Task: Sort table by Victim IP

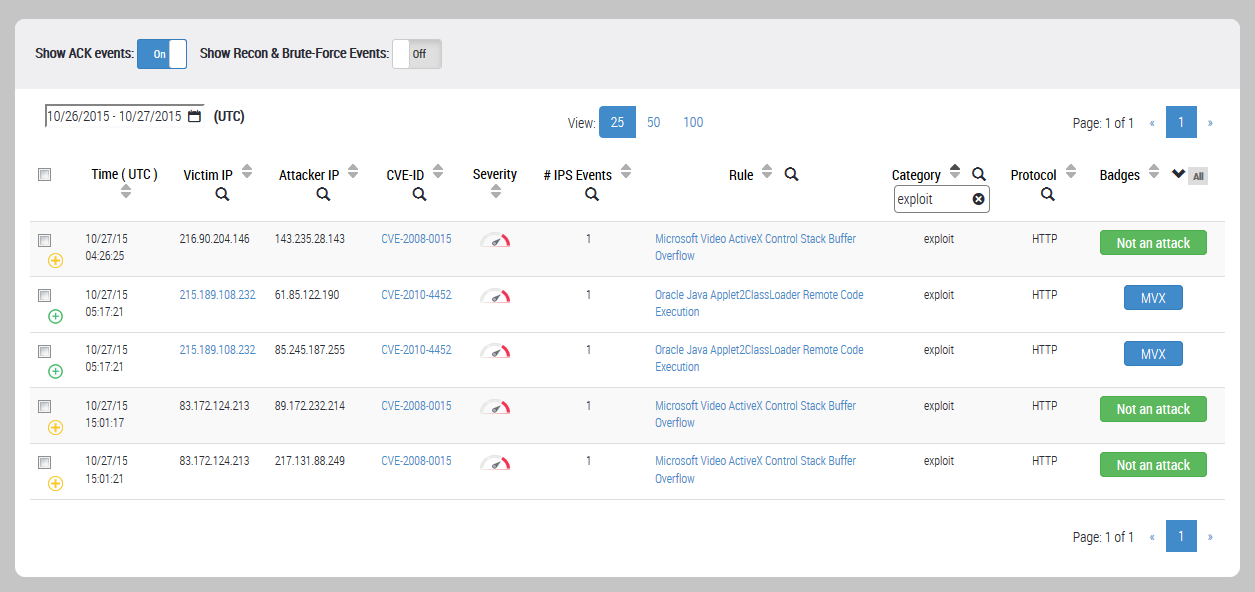Action: (247, 171)
